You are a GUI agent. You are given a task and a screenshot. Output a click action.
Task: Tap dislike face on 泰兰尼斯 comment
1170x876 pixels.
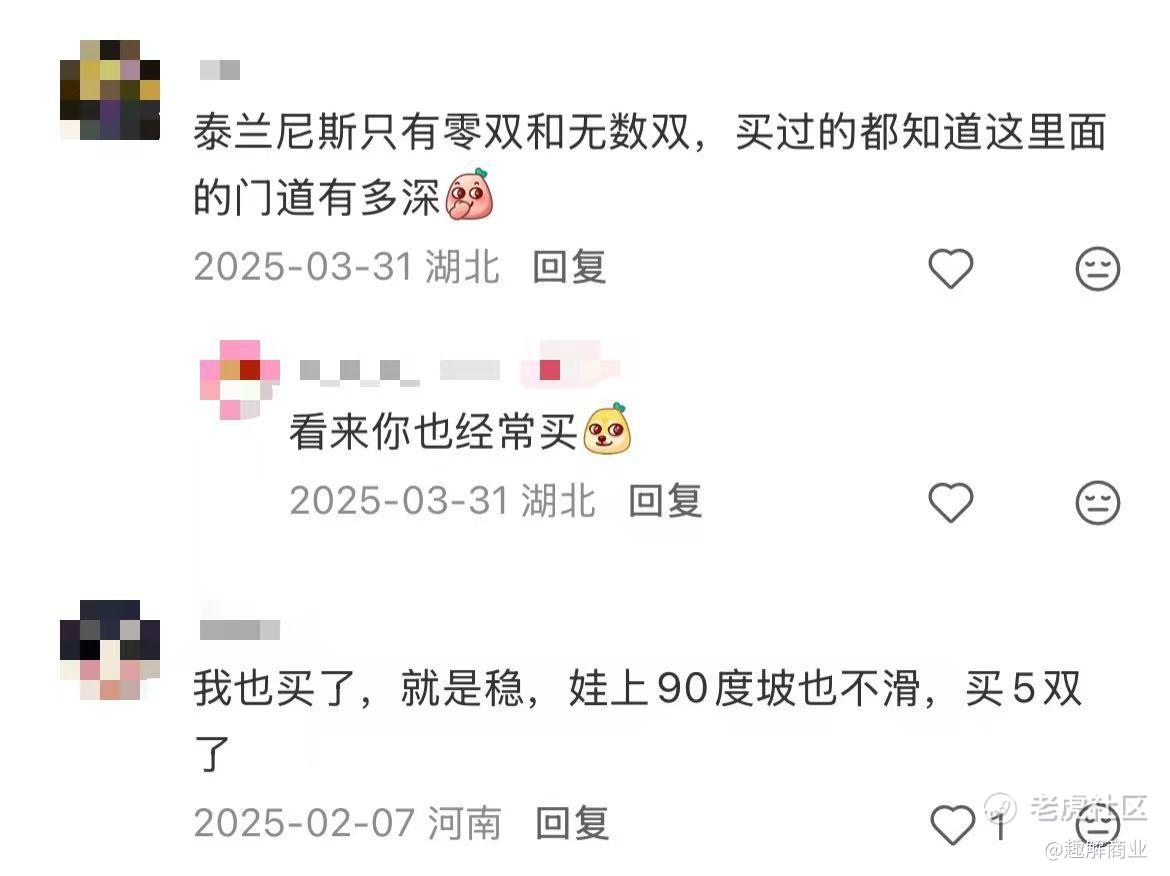pos(1098,268)
